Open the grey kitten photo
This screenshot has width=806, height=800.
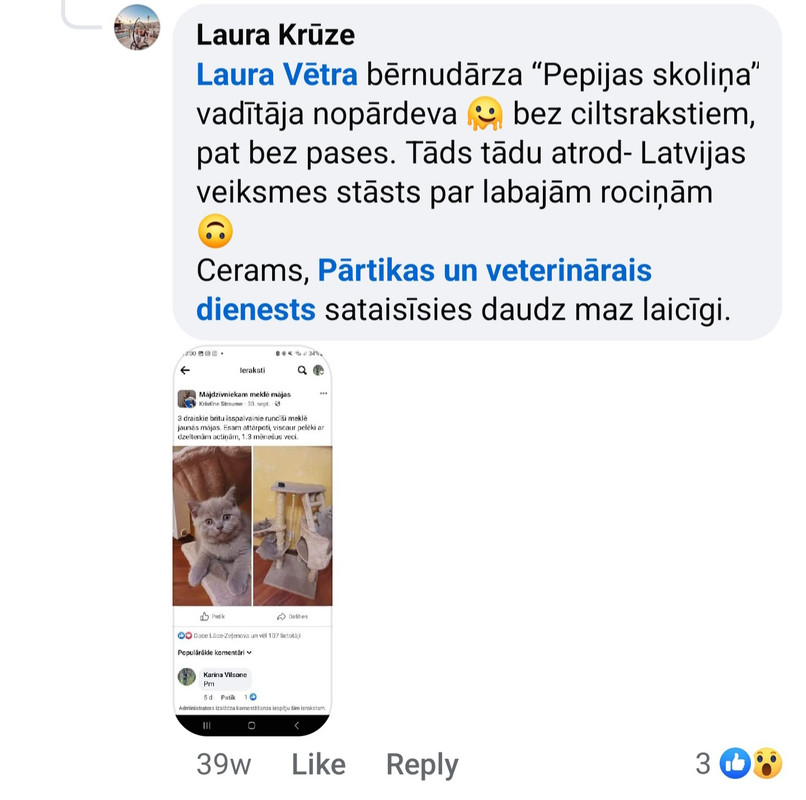click(212, 526)
